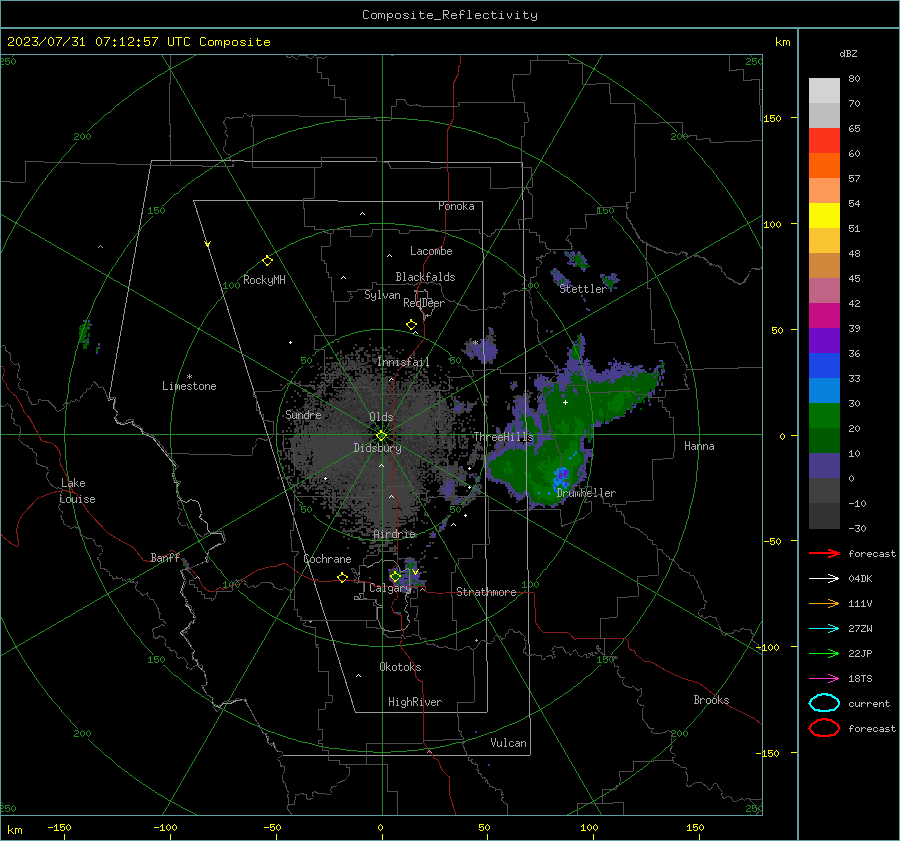Click the Drumheller label on the map
The height and width of the screenshot is (841, 900).
(x=586, y=493)
